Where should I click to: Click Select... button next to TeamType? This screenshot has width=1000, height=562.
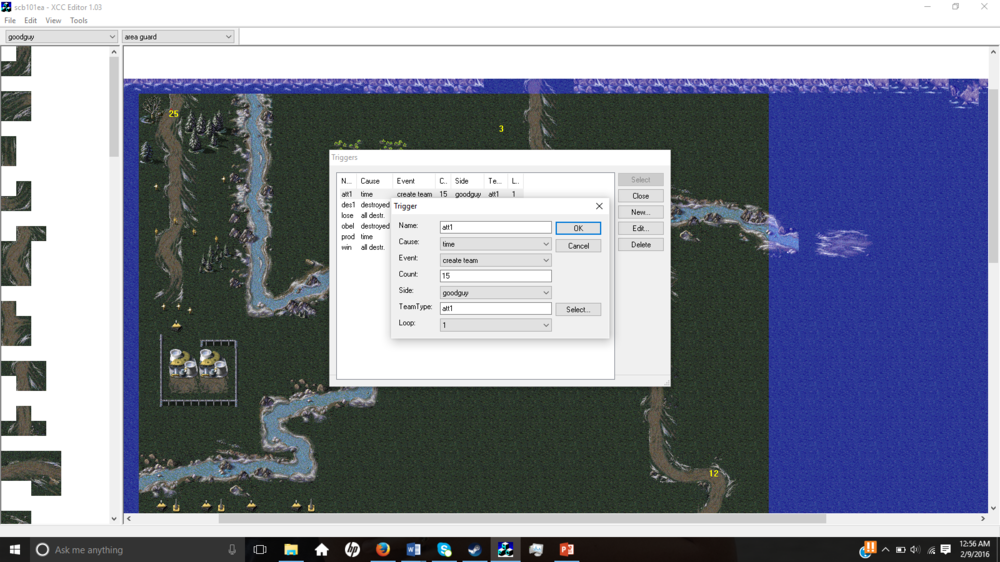click(x=578, y=310)
